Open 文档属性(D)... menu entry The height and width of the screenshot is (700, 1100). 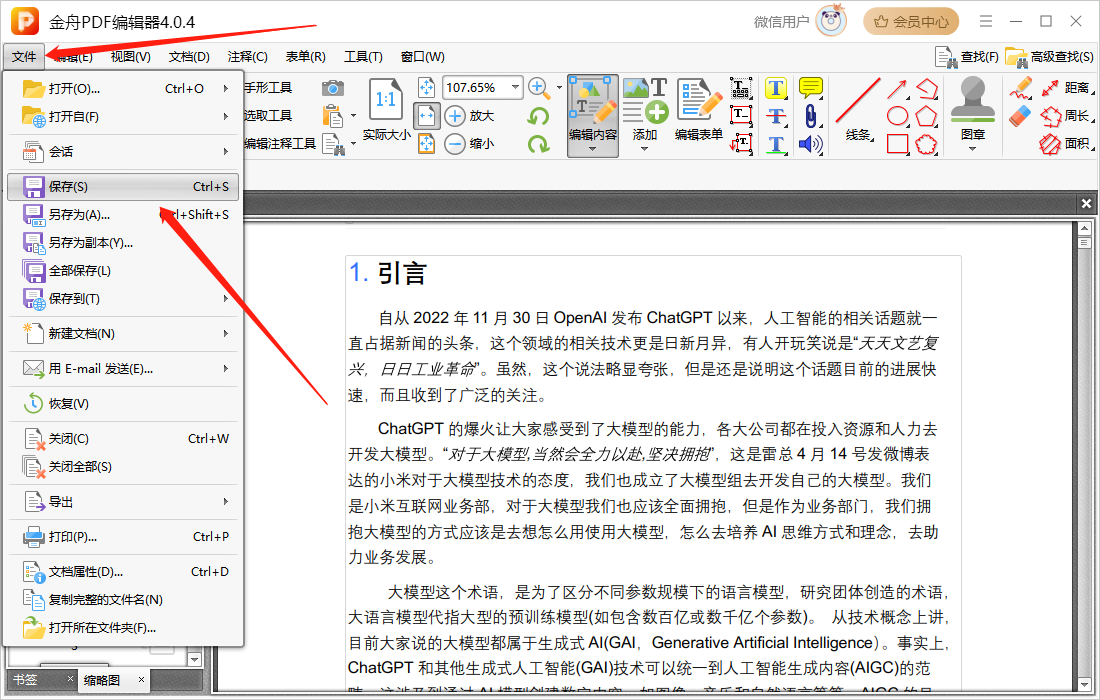pos(123,572)
